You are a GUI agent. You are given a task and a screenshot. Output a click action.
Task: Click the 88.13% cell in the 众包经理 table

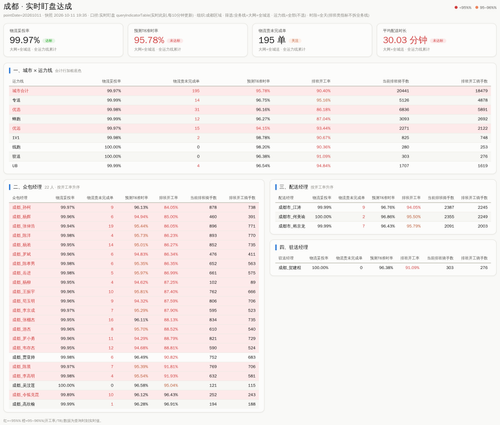pos(171,320)
